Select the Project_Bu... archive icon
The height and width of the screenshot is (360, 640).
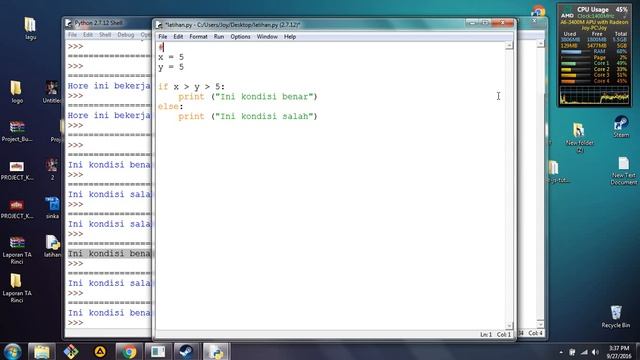pos(17,131)
